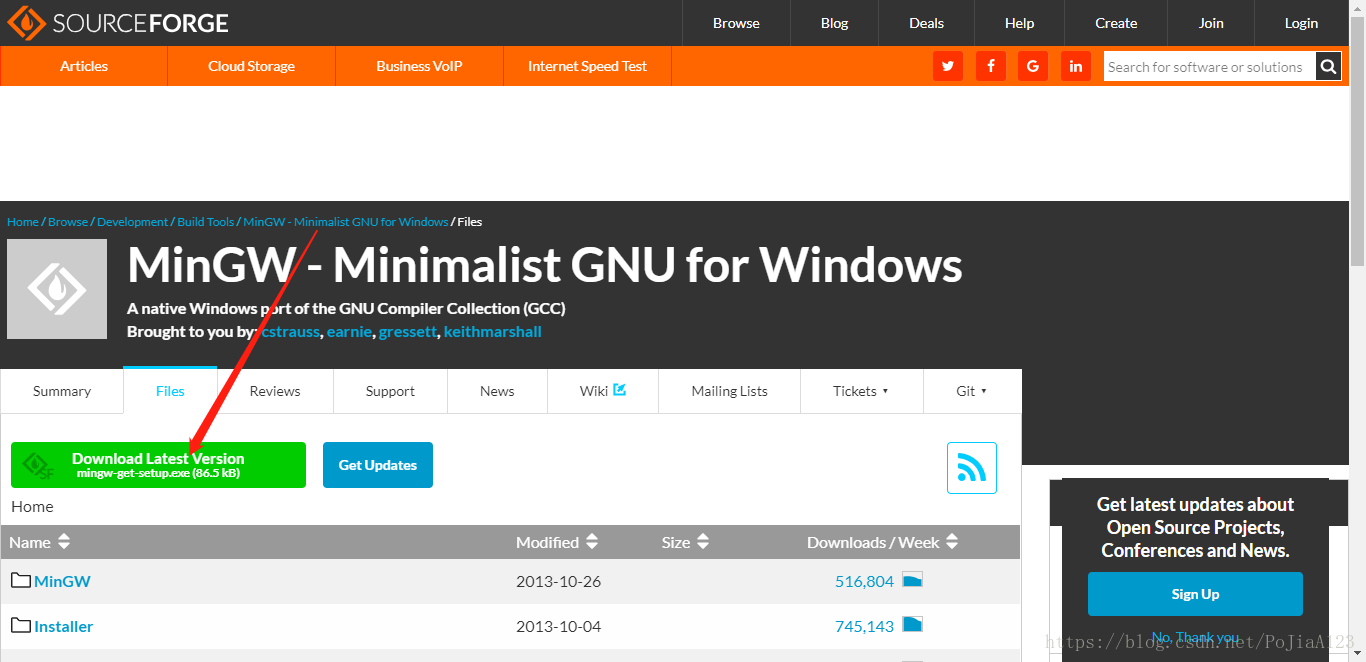Switch to the News tab
This screenshot has height=662, width=1366.
497,391
